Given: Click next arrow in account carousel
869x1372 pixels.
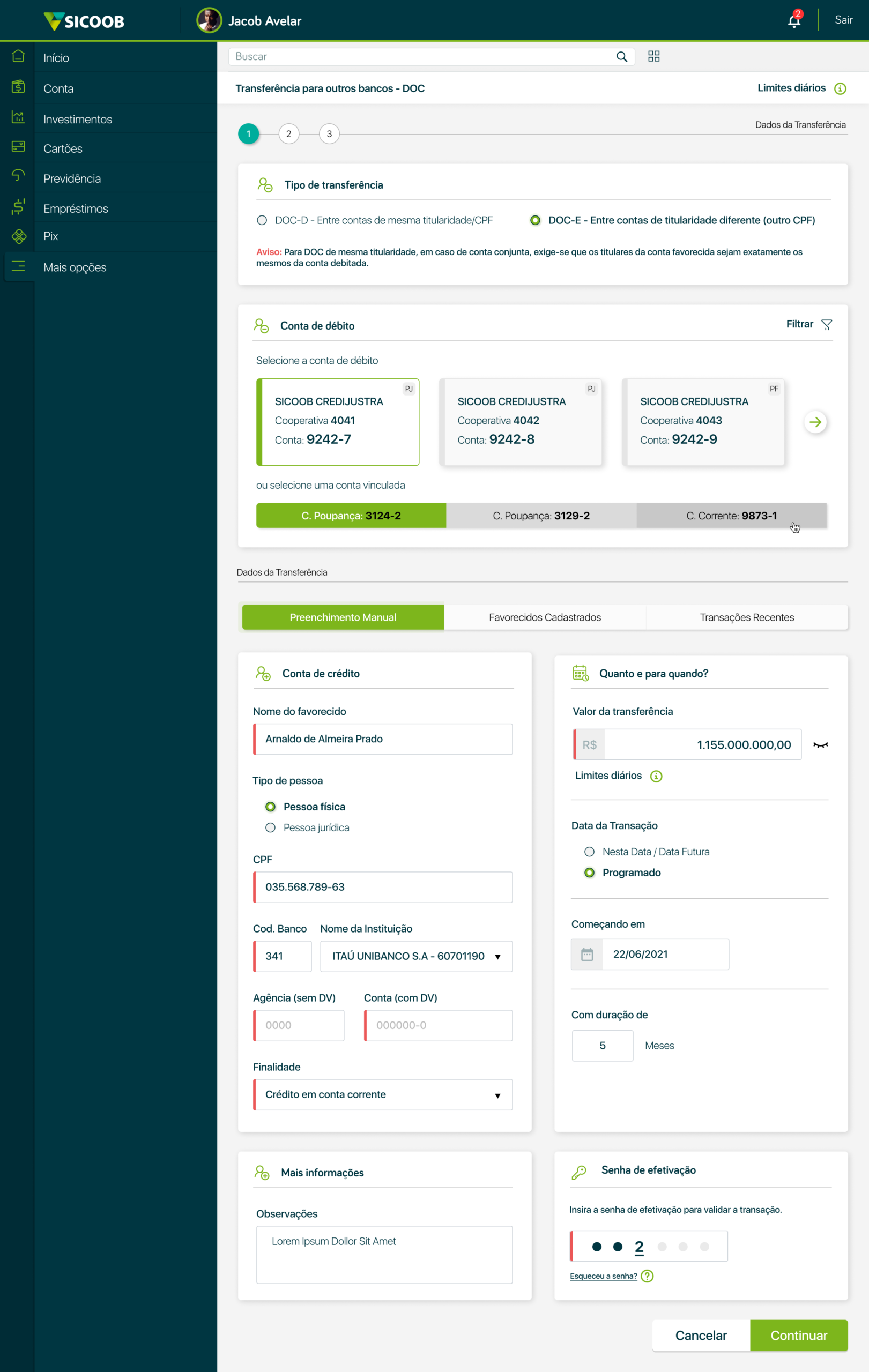Looking at the screenshot, I should [815, 422].
